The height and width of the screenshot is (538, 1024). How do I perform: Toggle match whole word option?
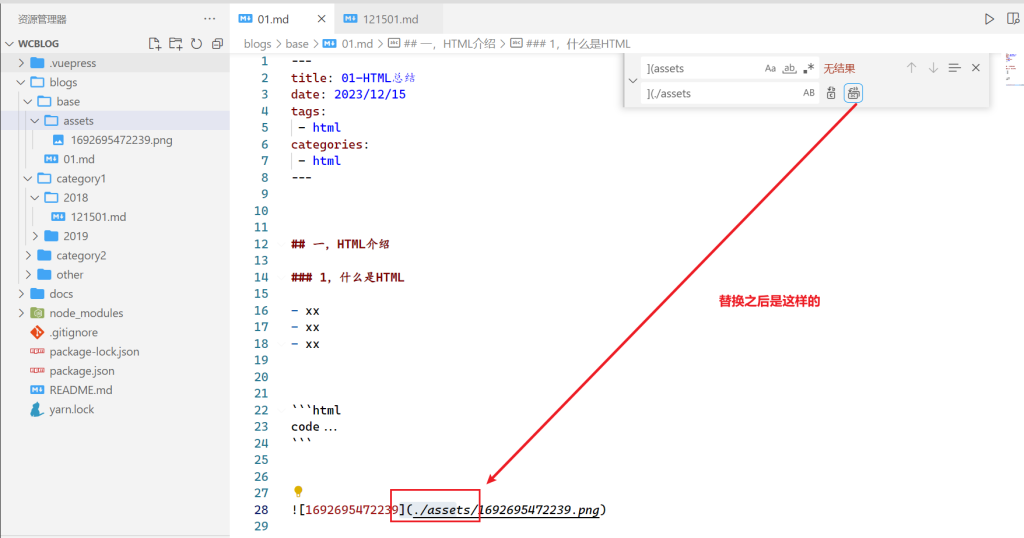pyautogui.click(x=790, y=68)
